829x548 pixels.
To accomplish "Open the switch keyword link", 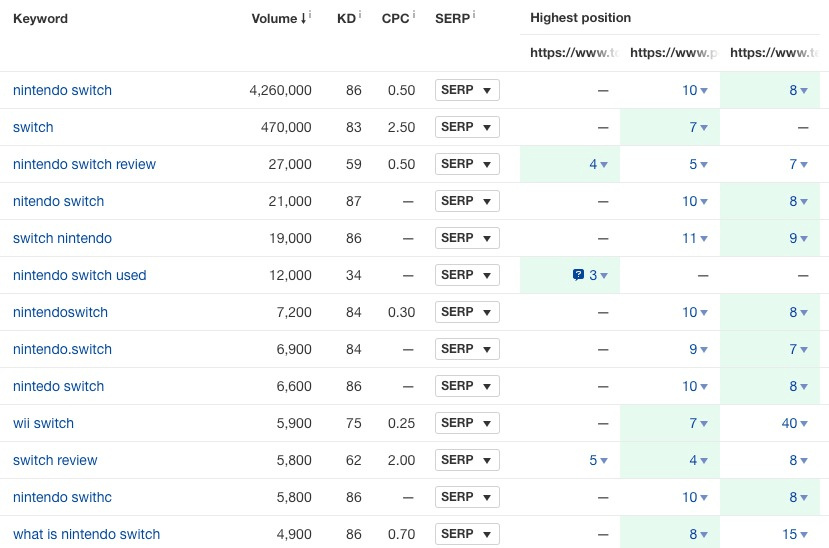I will pos(33,127).
